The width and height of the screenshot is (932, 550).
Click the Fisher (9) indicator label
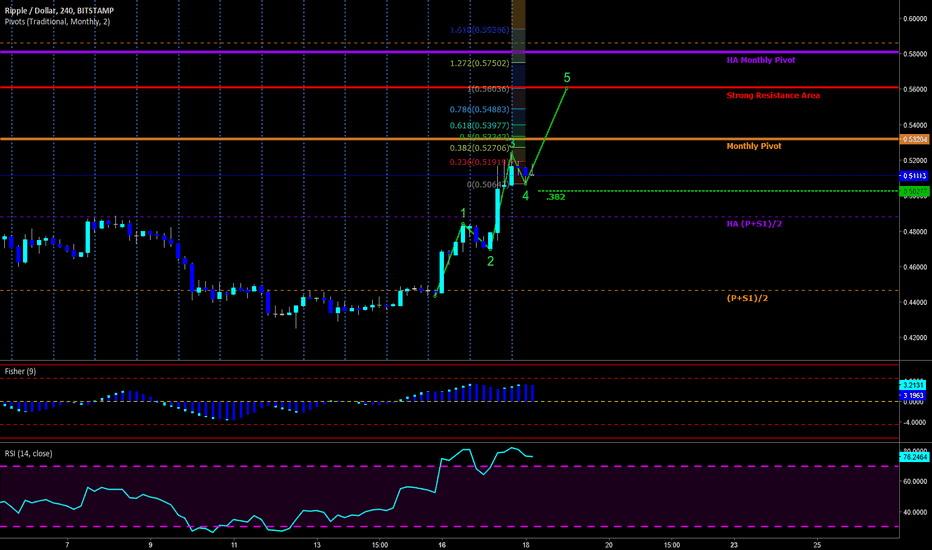click(20, 371)
